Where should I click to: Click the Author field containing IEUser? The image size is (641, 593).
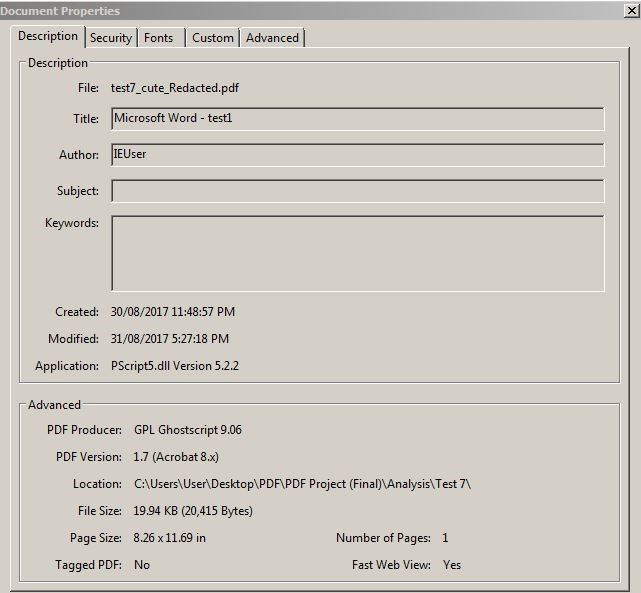click(358, 155)
